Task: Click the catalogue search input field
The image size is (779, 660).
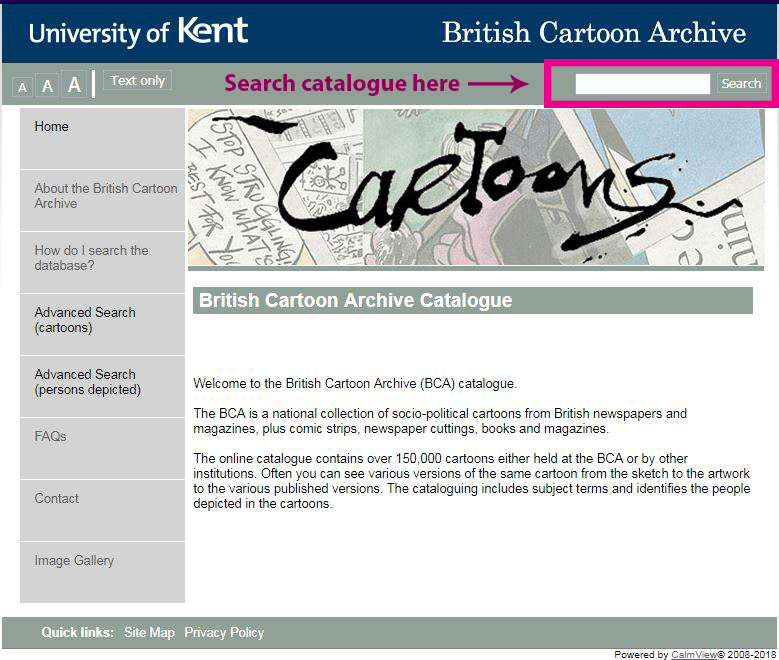Action: coord(642,84)
